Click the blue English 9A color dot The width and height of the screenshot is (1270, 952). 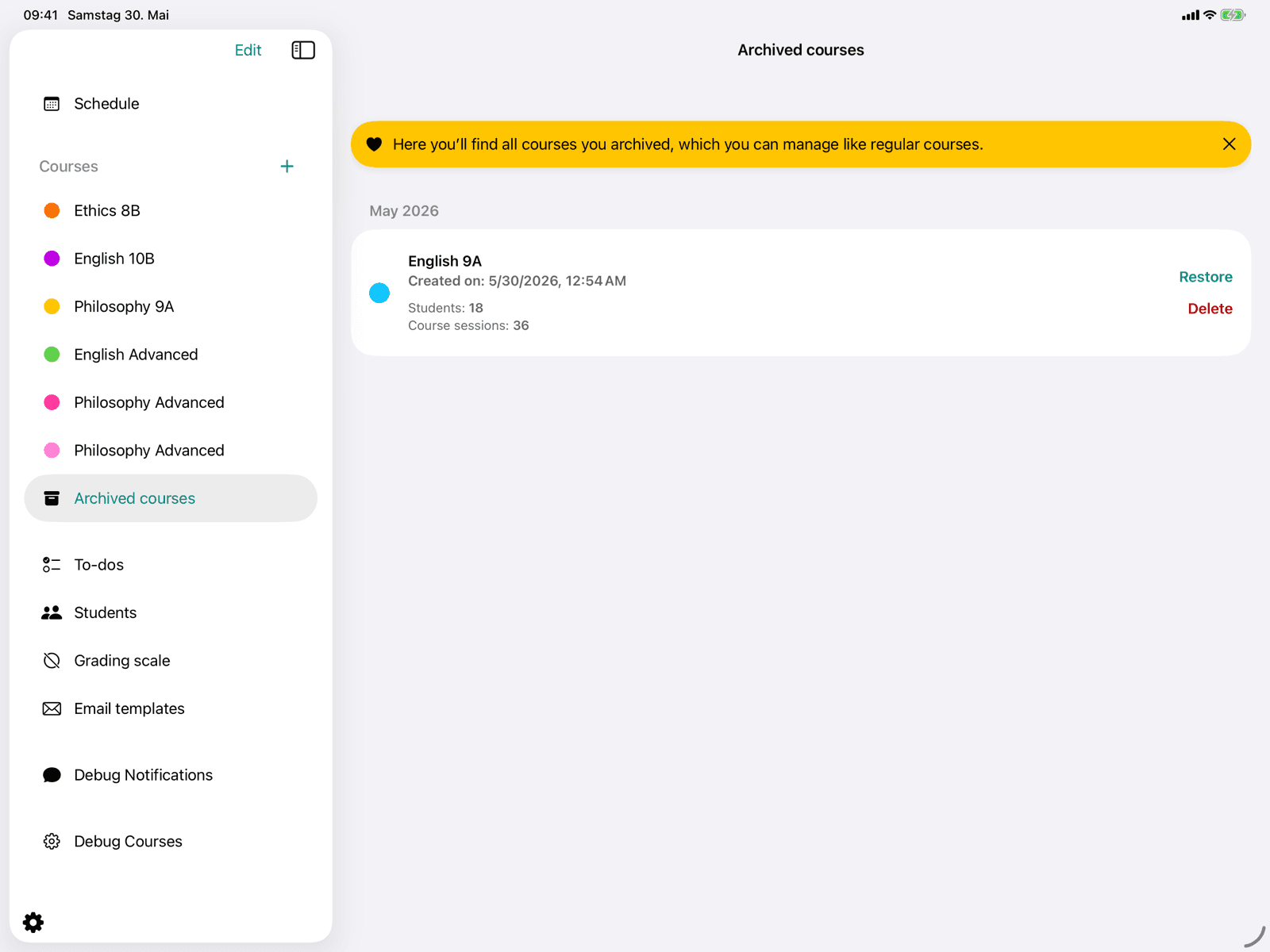(379, 293)
